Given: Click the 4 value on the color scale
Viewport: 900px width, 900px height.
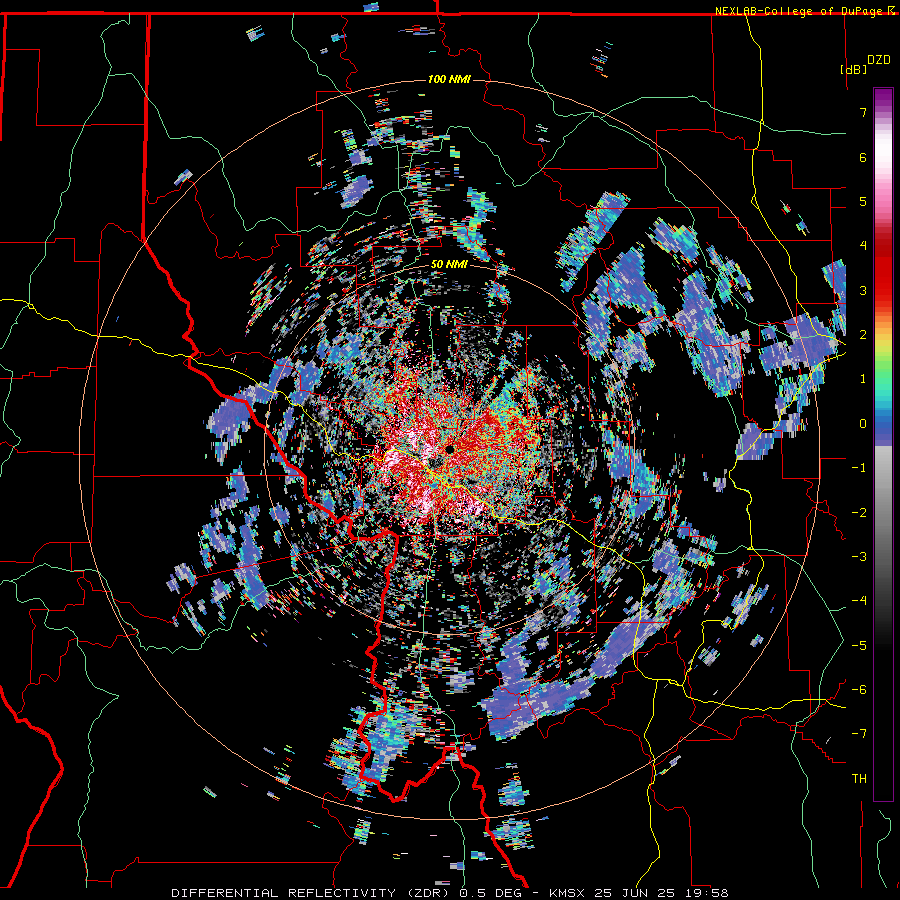Looking at the screenshot, I should pyautogui.click(x=863, y=246).
